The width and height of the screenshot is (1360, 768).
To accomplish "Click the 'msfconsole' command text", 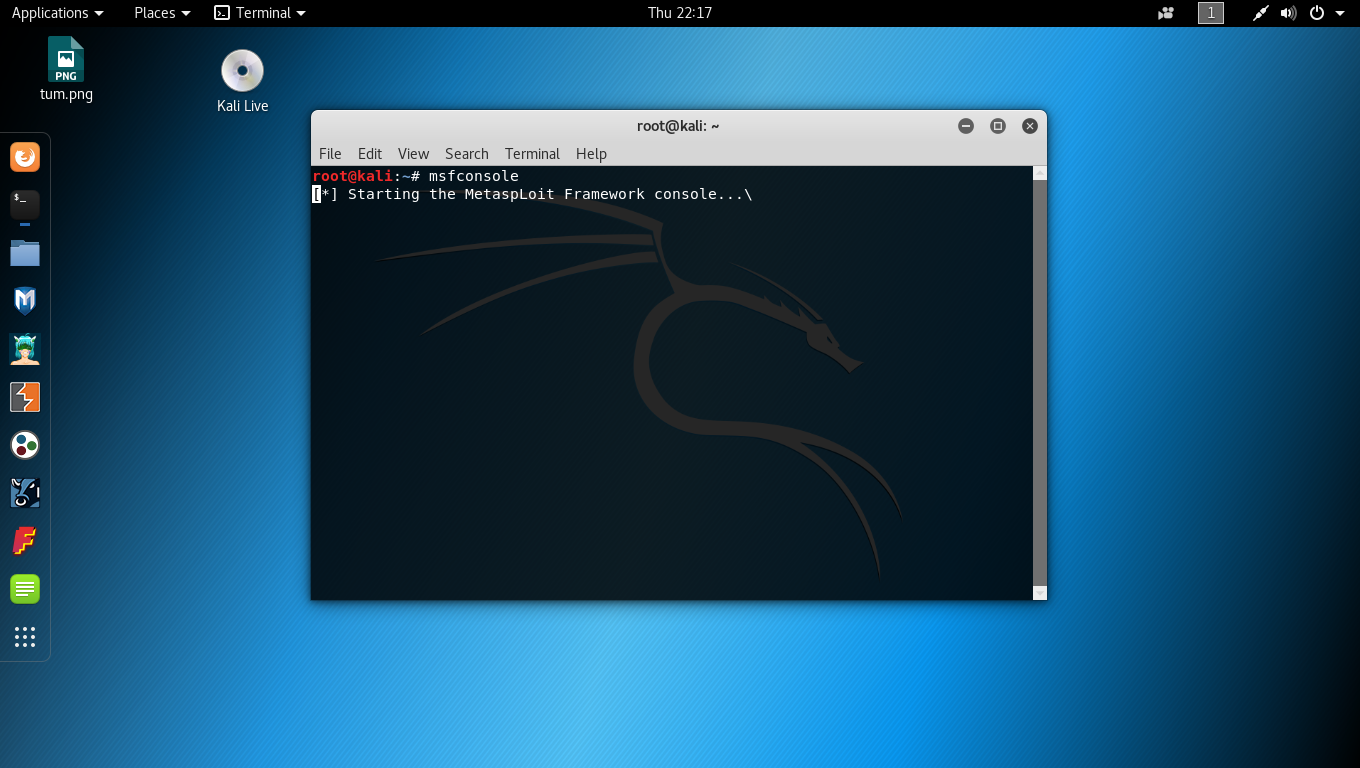I will [x=474, y=177].
